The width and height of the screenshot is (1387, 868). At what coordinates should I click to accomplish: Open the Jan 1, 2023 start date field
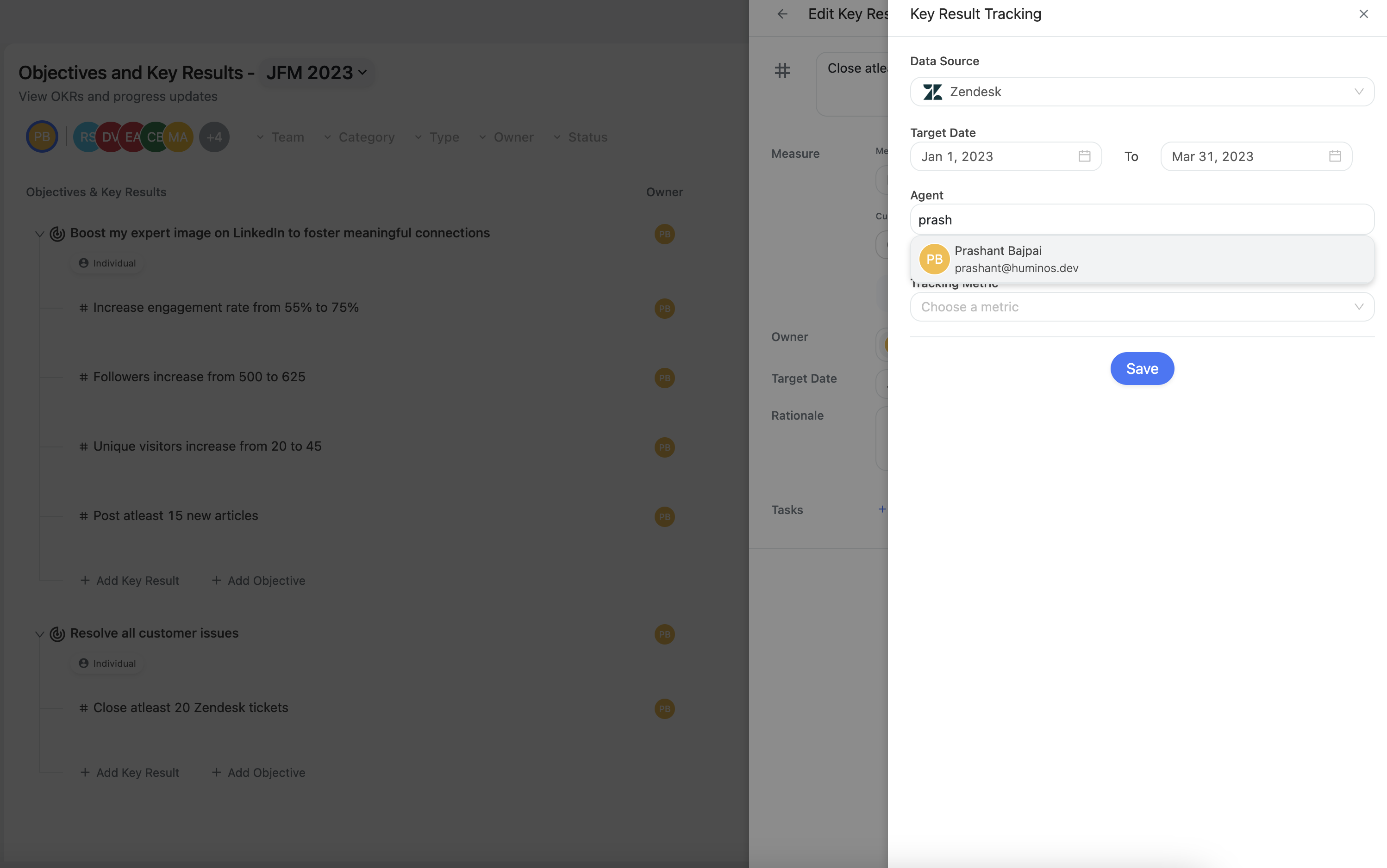pyautogui.click(x=1006, y=156)
